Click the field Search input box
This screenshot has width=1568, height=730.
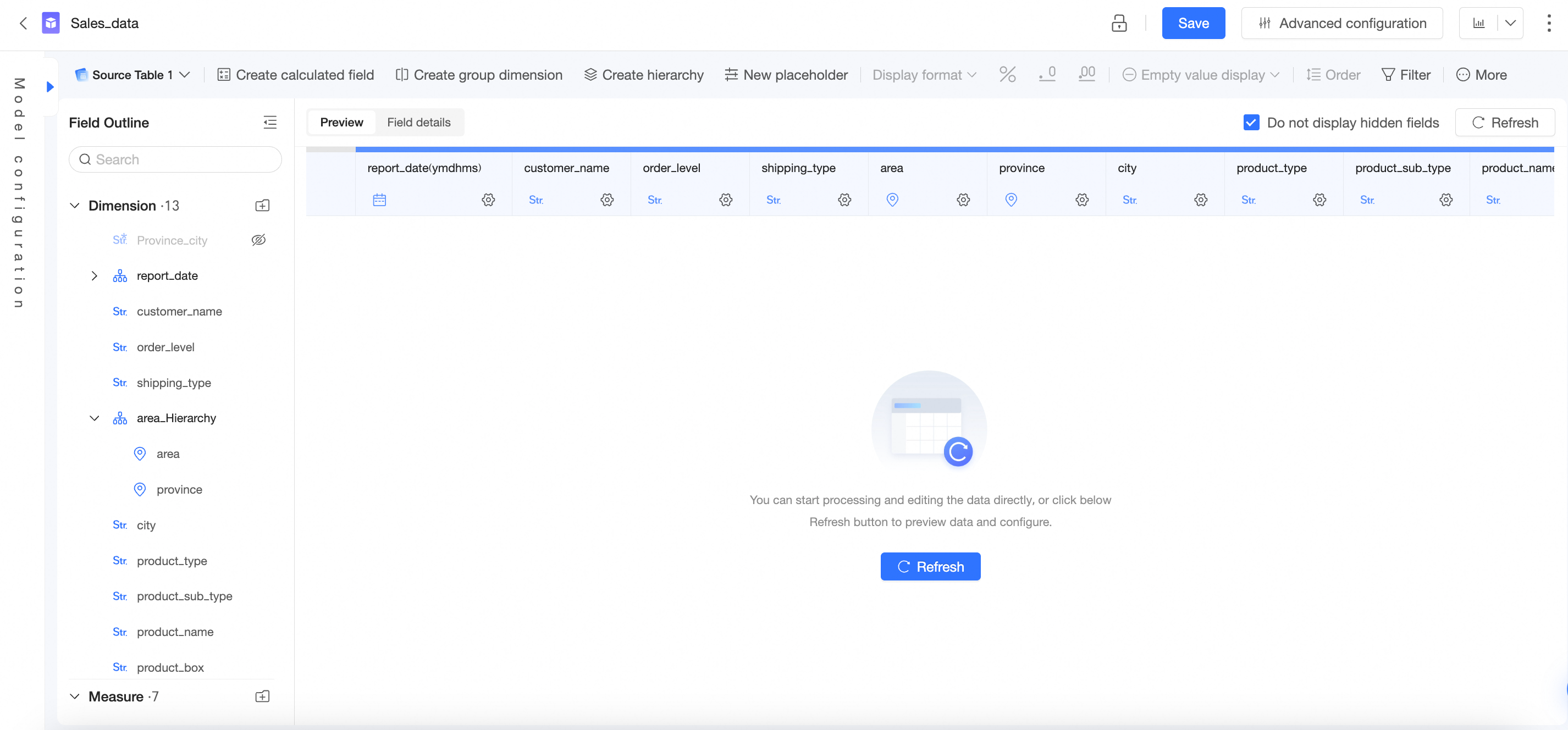coord(175,159)
